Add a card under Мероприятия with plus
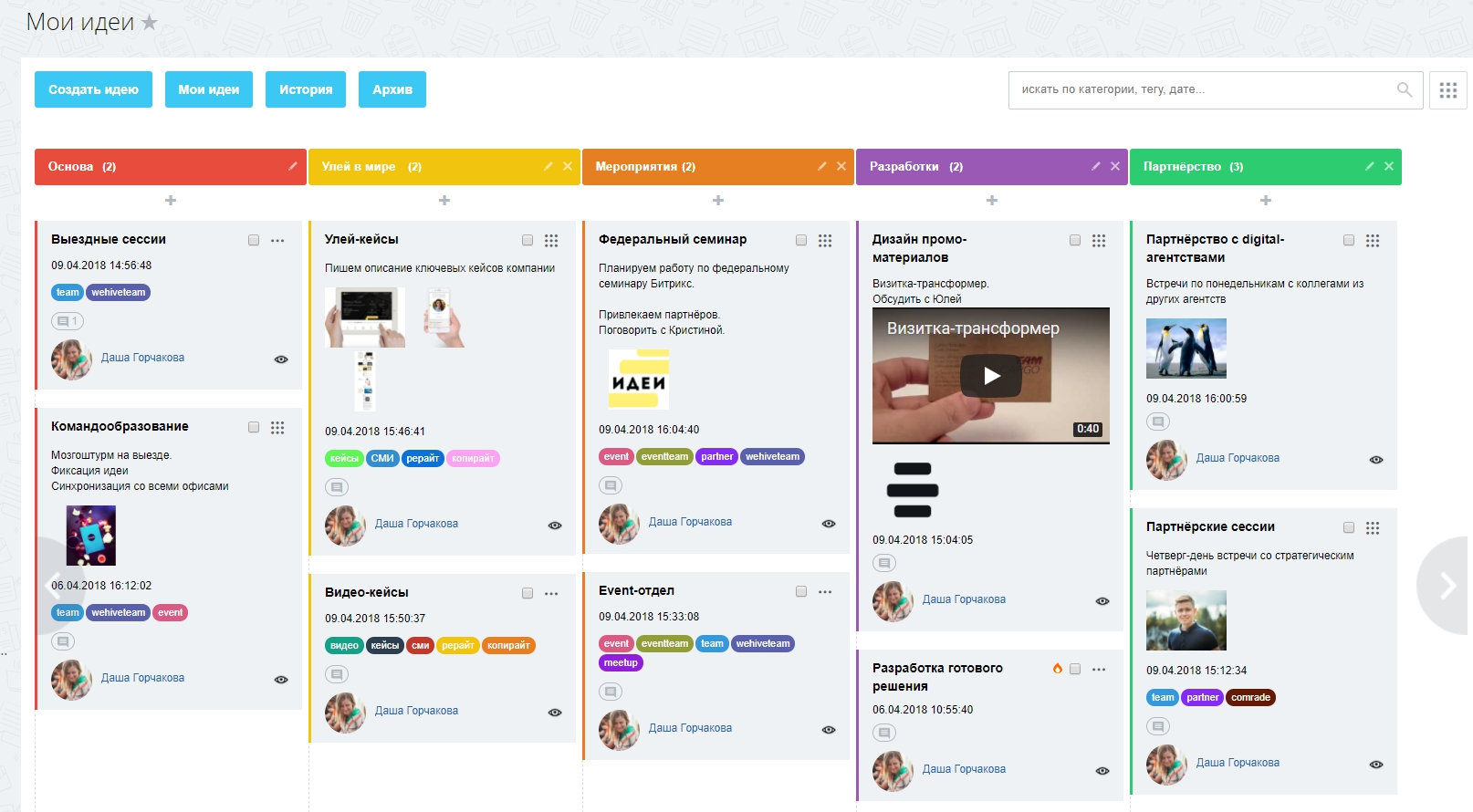 pyautogui.click(x=718, y=200)
